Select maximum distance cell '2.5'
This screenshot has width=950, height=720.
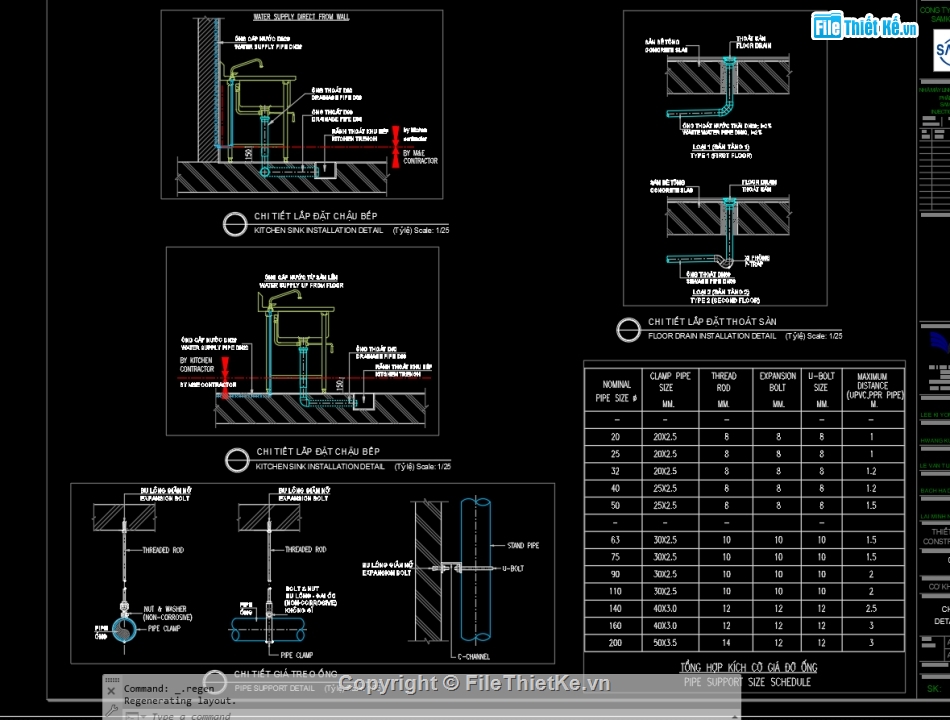[x=871, y=608]
